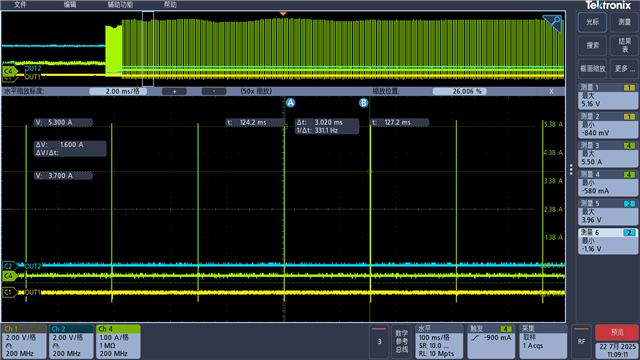
Task: Click the date and time badge
Action: (x=617, y=350)
